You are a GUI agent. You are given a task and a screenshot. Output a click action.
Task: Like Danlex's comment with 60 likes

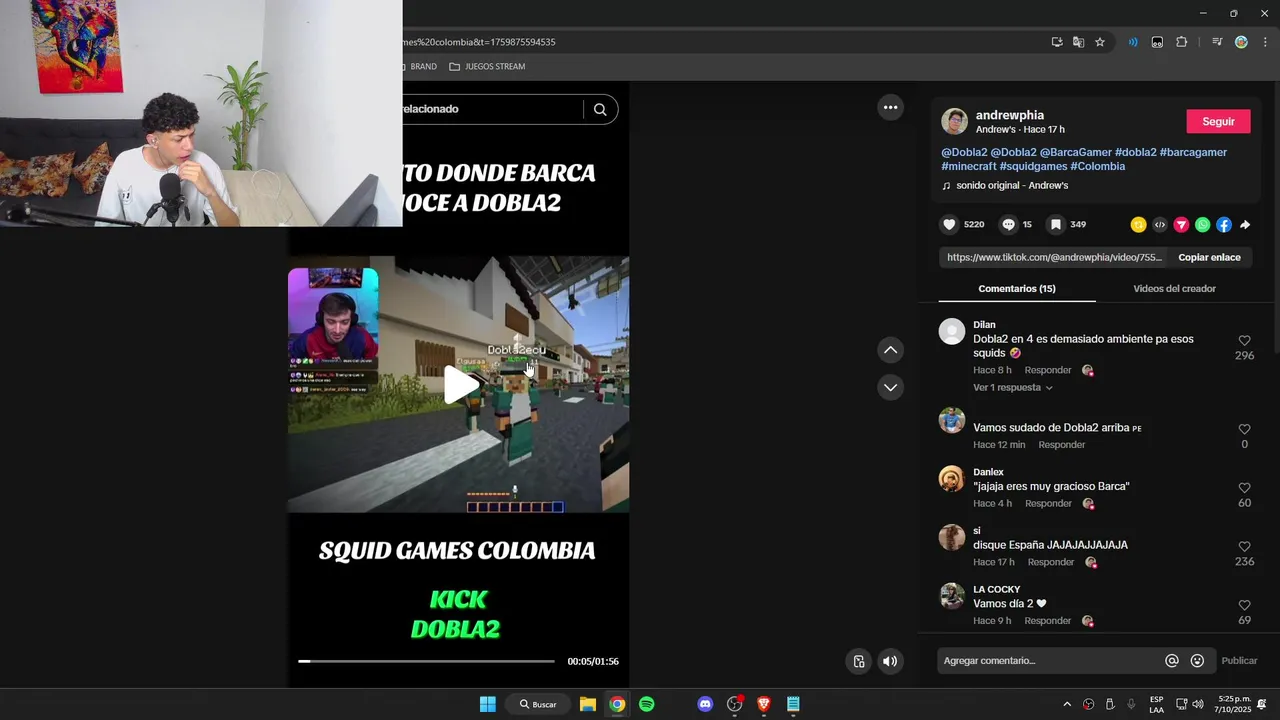(x=1244, y=488)
